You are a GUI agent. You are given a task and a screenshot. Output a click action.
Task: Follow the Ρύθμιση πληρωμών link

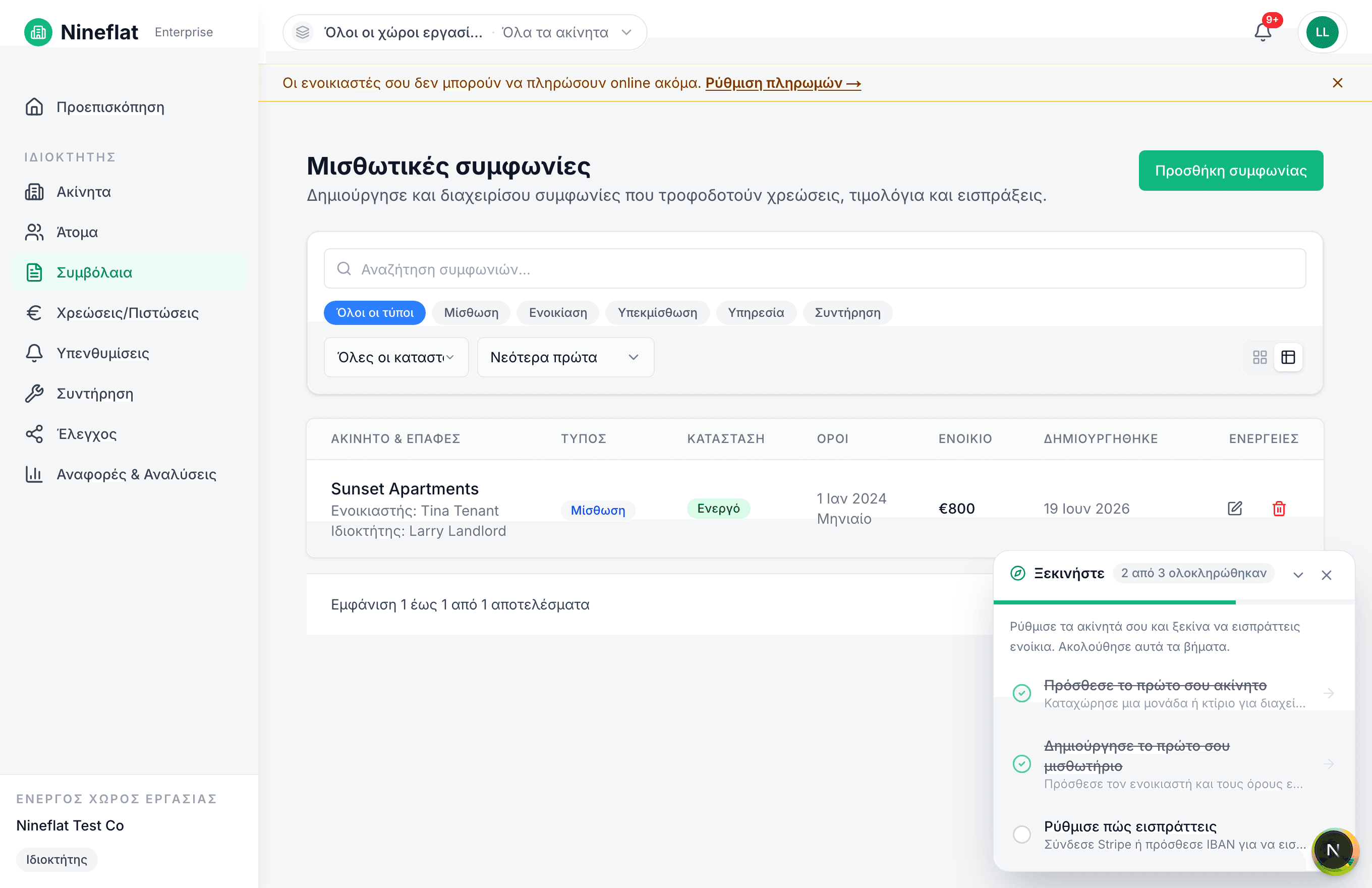[783, 83]
